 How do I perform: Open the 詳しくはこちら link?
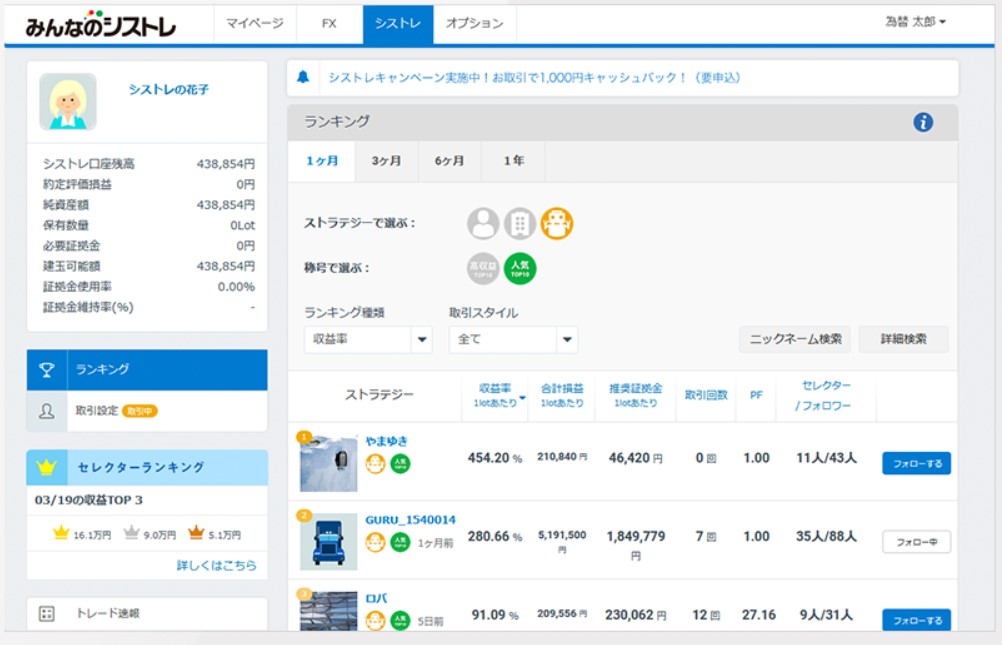[216, 565]
